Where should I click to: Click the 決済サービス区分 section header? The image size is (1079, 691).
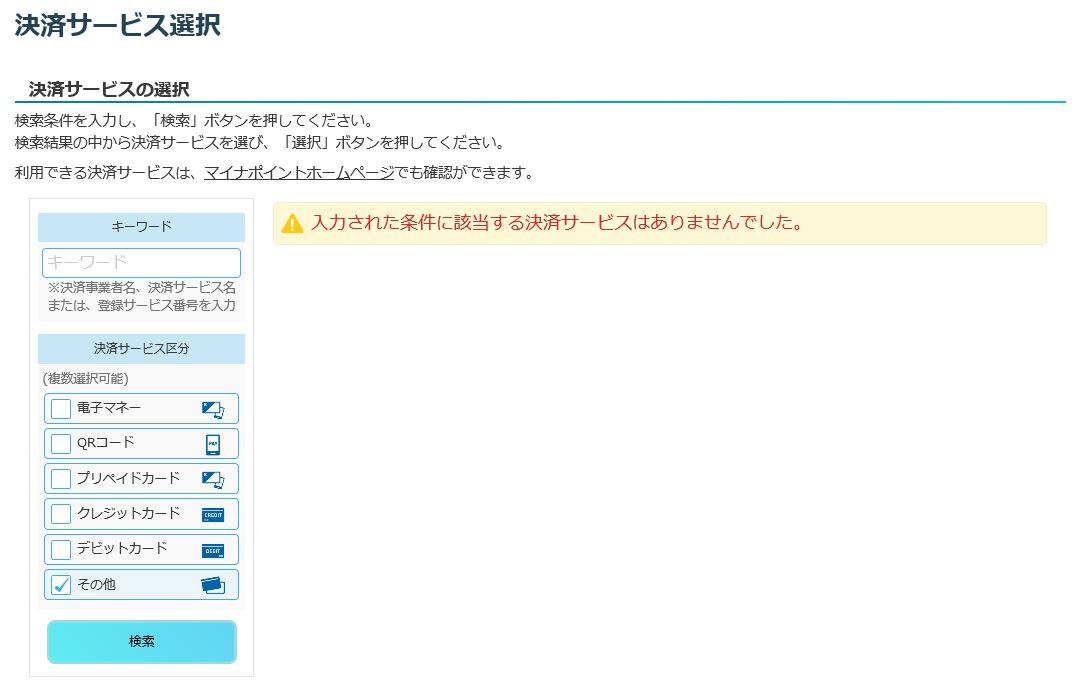tap(142, 349)
